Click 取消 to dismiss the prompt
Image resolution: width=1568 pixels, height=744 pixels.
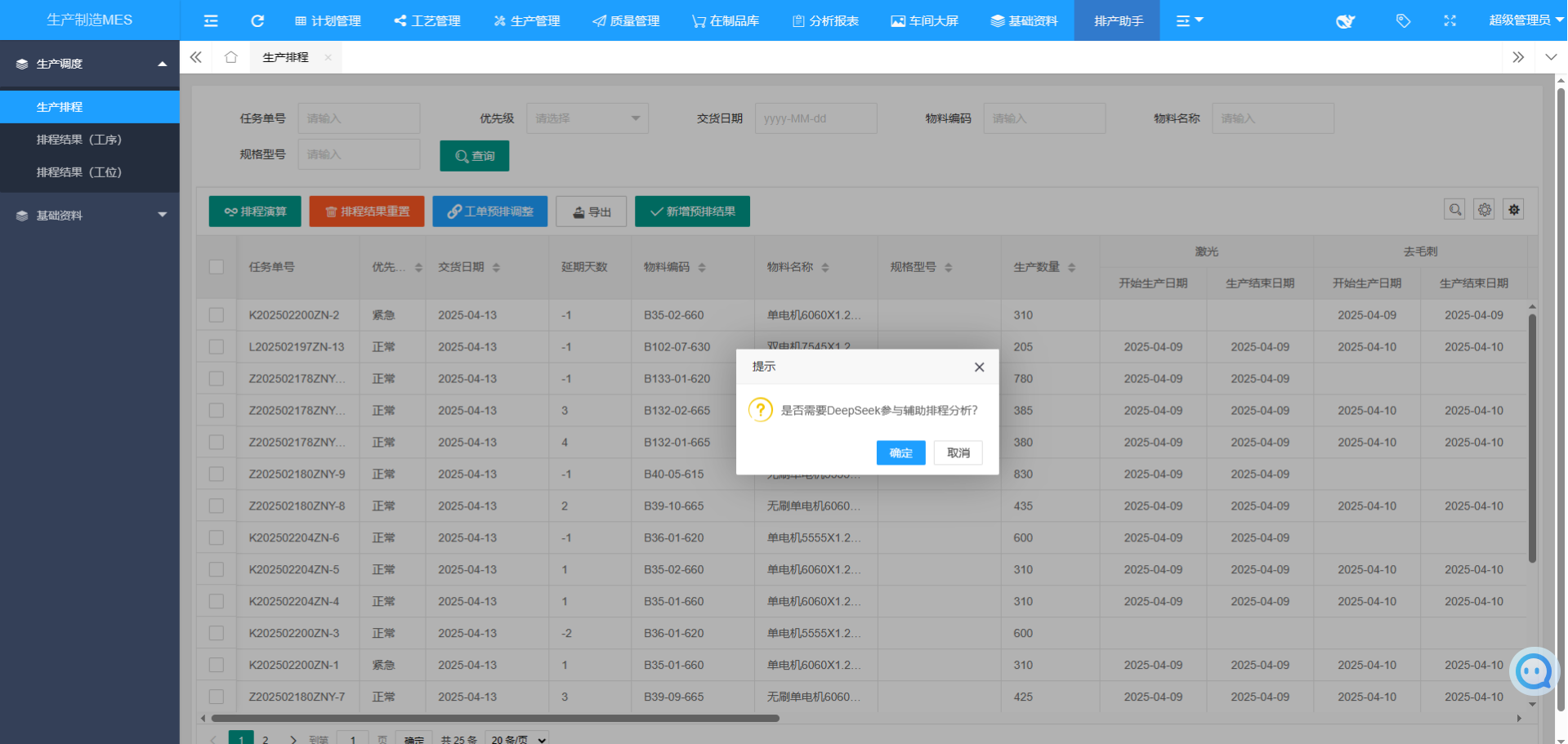click(x=958, y=452)
